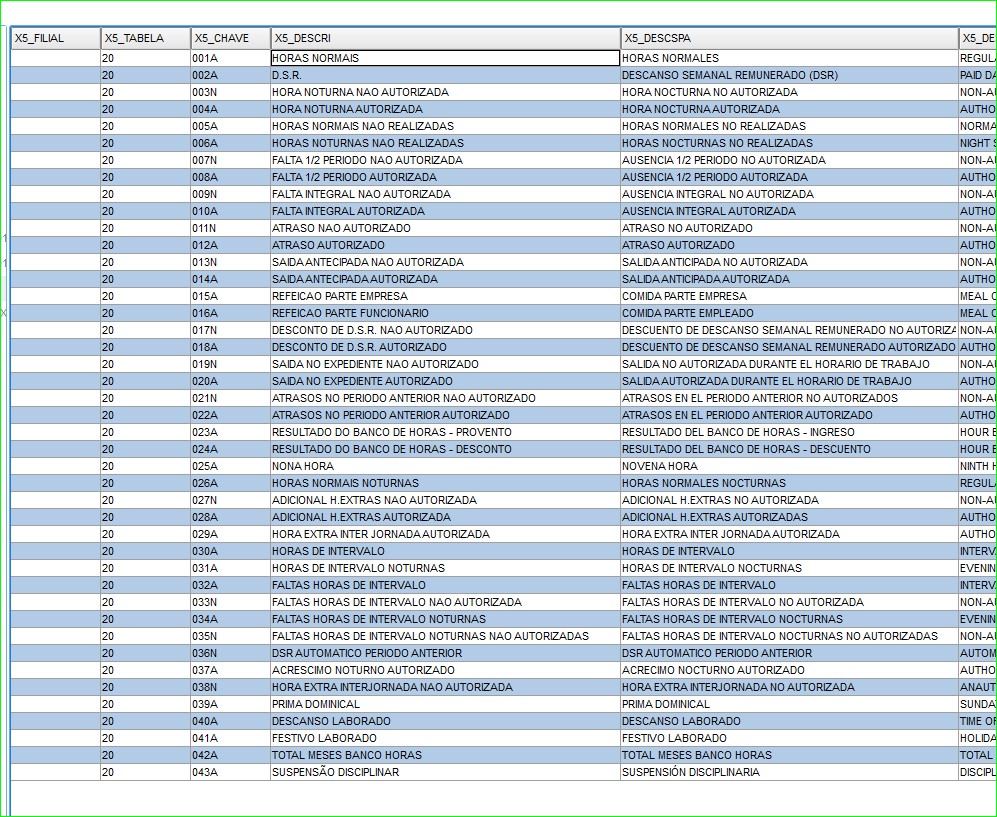Select HORAS NORMAIS NOTURNAS cell
Screen dimensions: 997x817
[446, 483]
